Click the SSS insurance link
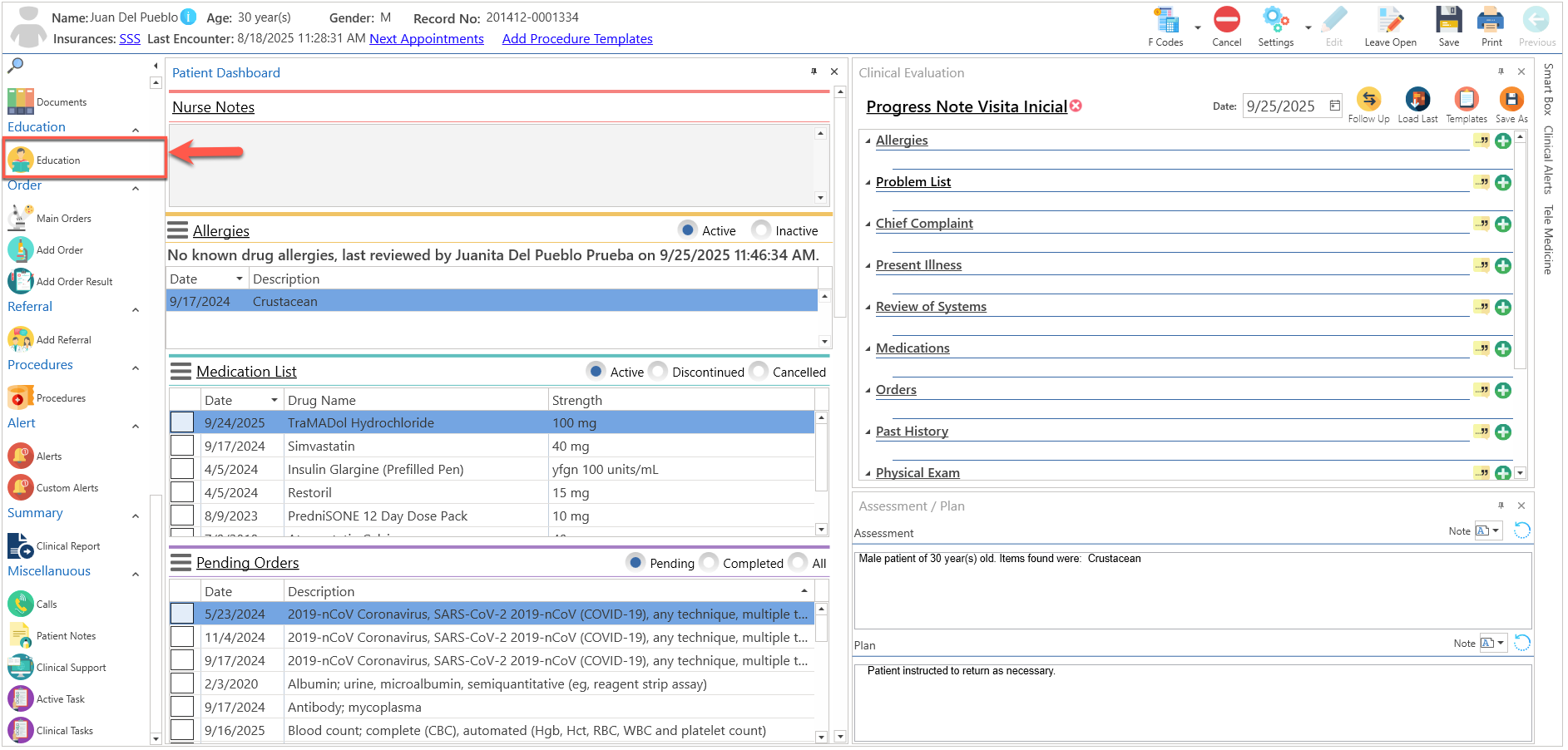 coord(130,38)
